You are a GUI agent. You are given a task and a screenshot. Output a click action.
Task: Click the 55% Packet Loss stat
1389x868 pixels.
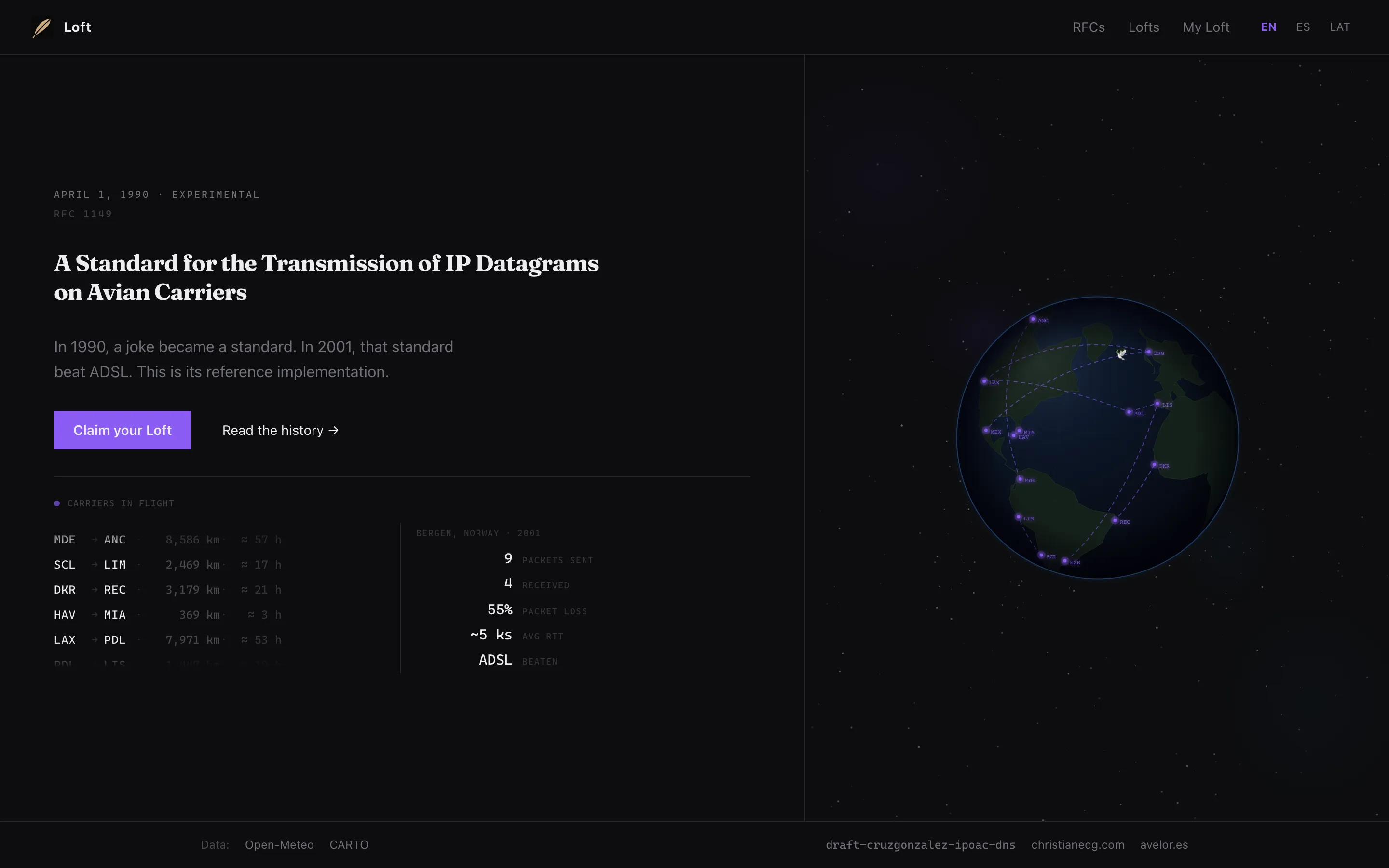[537, 610]
